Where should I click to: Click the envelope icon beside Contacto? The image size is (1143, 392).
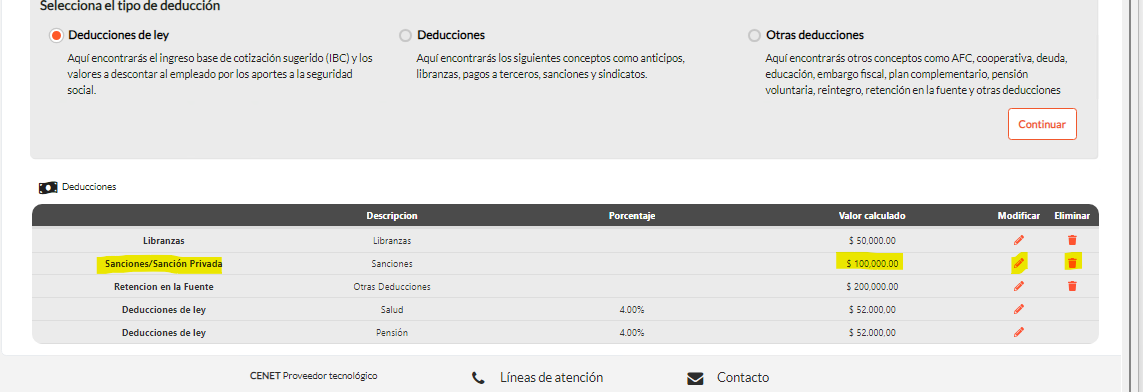pyautogui.click(x=695, y=378)
